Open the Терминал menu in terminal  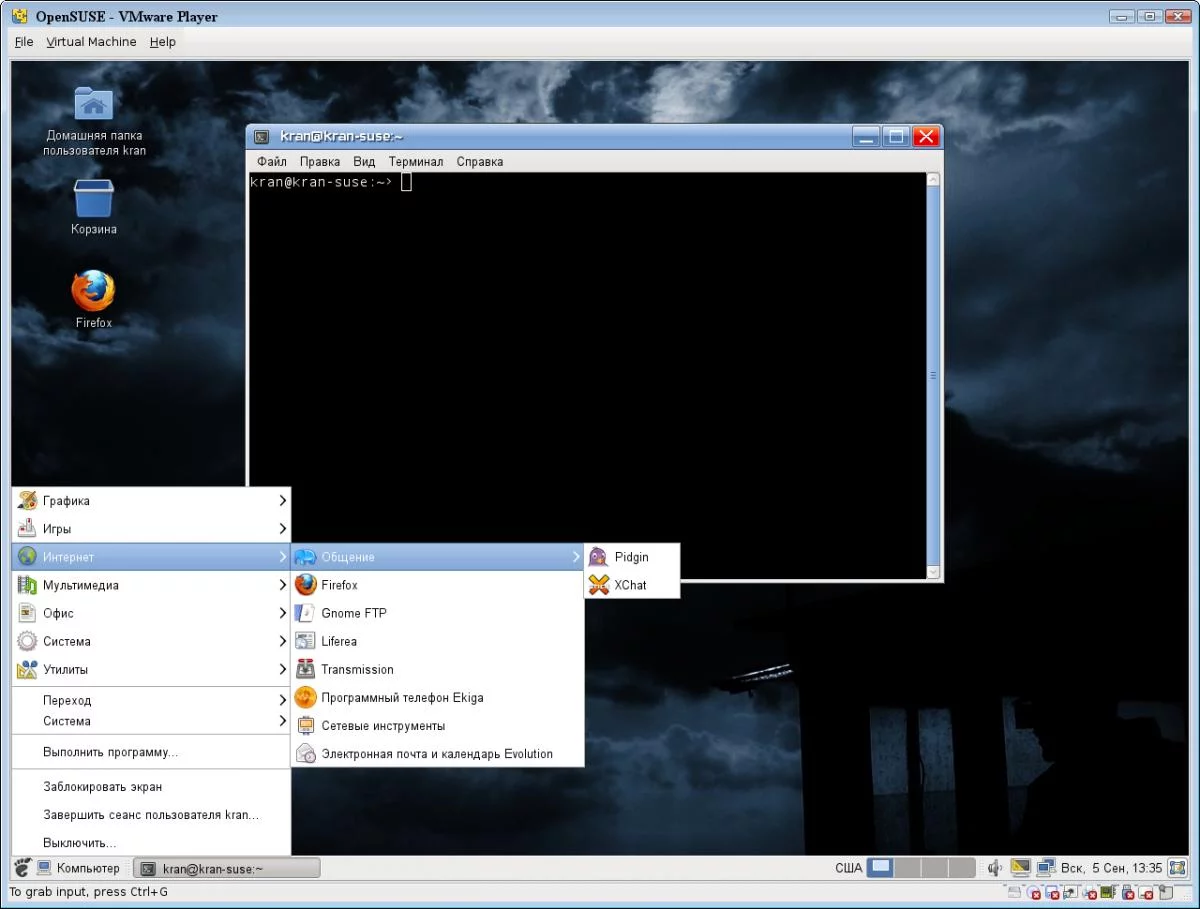click(415, 161)
